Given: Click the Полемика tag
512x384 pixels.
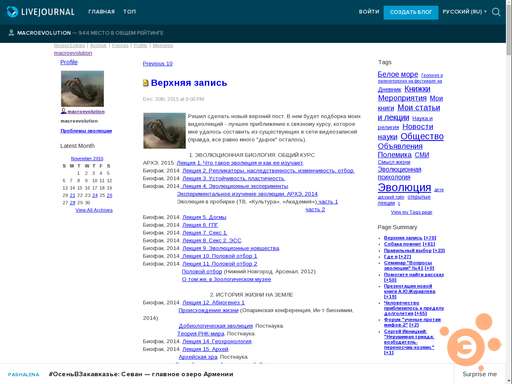Looking at the screenshot, I should pyautogui.click(x=394, y=155).
